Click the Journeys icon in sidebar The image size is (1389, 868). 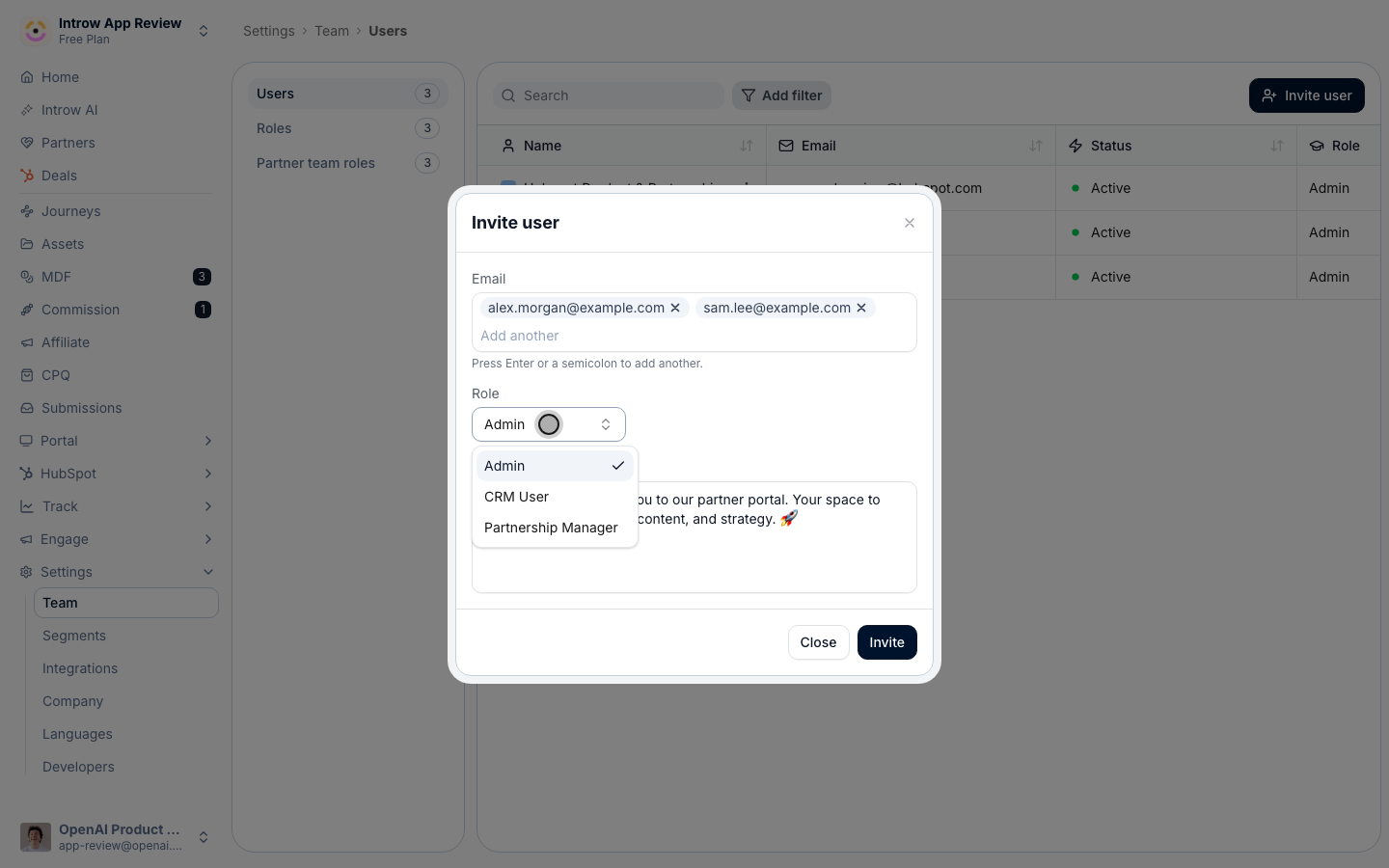pos(27,211)
